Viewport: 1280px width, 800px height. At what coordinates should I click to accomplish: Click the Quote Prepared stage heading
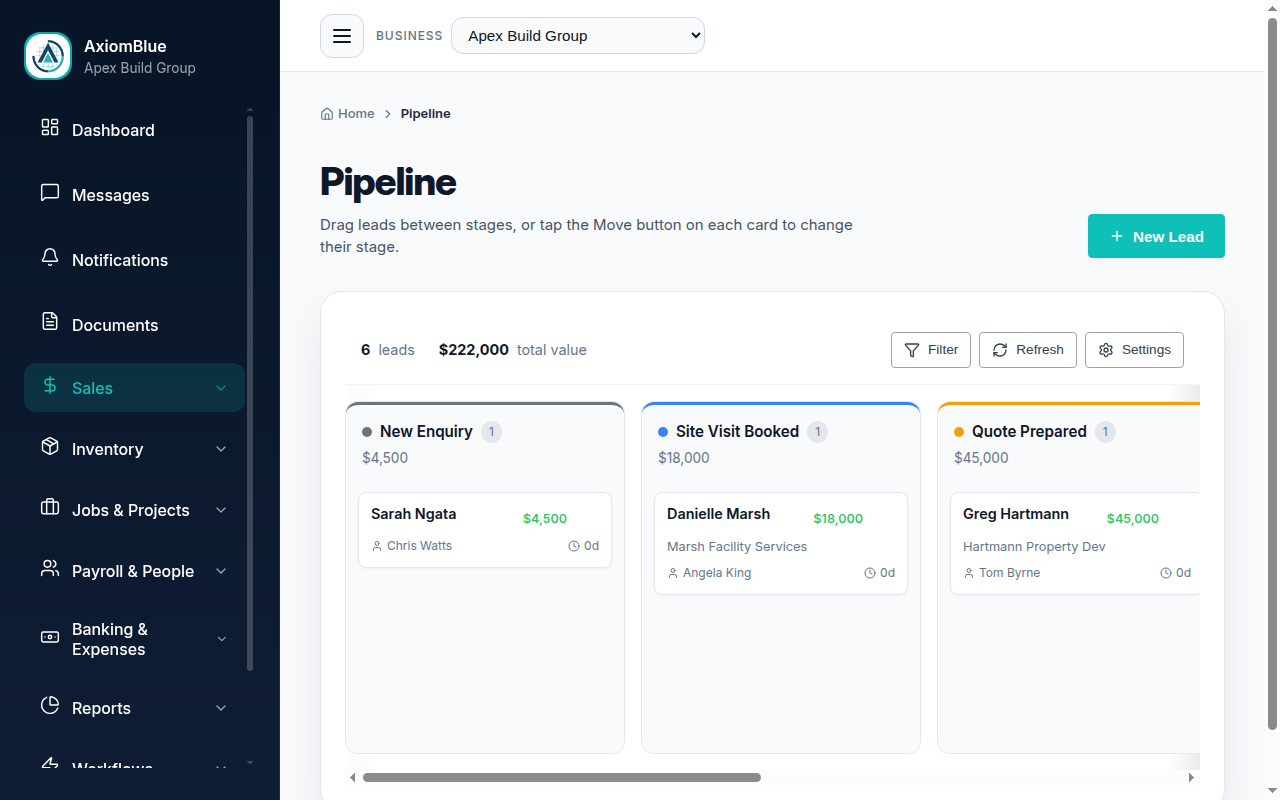(x=1029, y=431)
